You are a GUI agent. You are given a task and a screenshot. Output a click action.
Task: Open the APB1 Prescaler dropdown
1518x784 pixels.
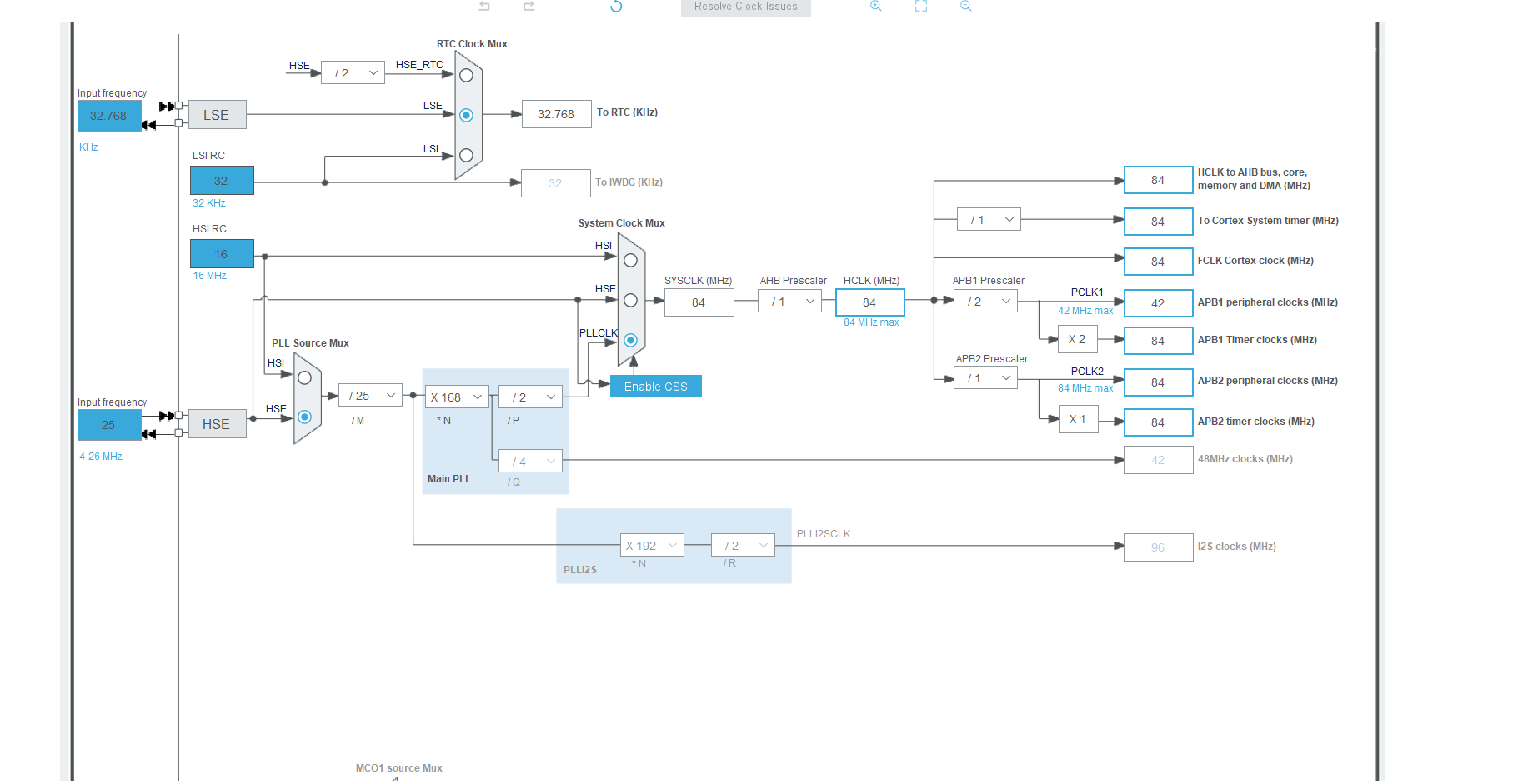coord(986,302)
